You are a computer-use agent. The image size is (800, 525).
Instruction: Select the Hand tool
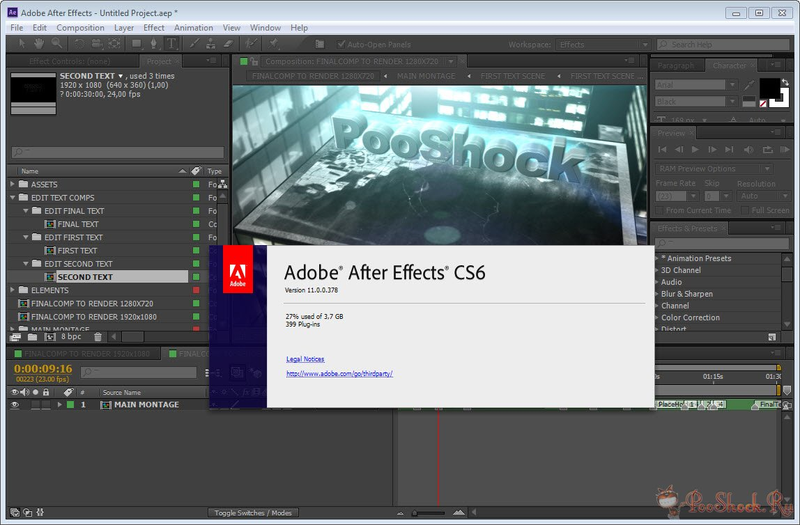pos(39,44)
